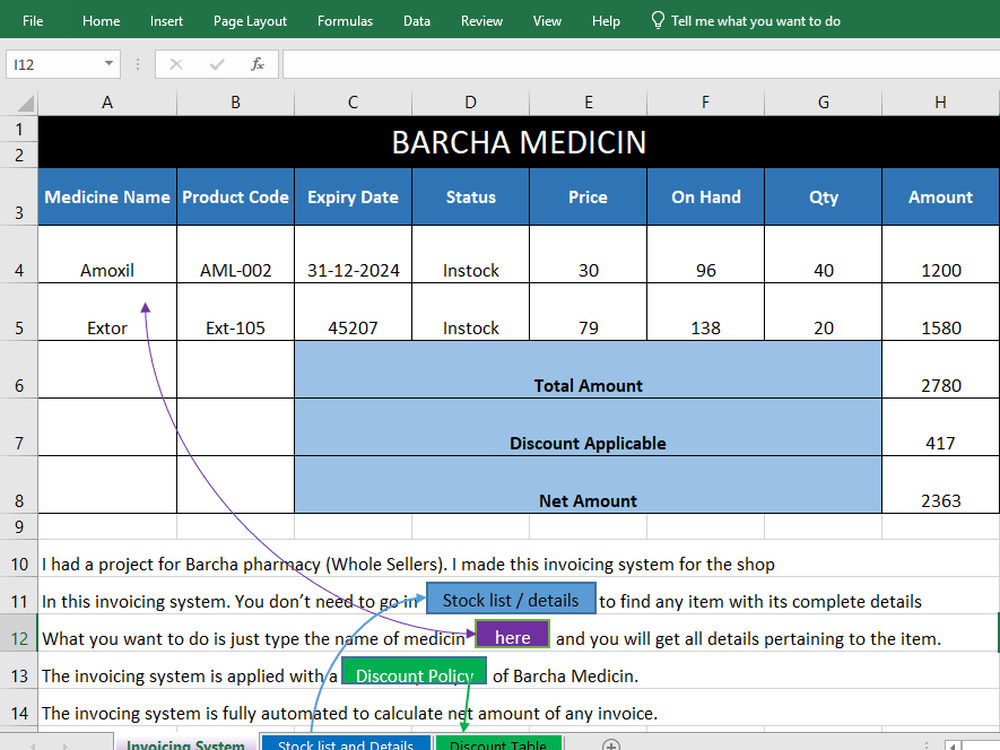Select the Discount Applicable label cell
Viewport: 1000px width, 750px height.
[588, 427]
